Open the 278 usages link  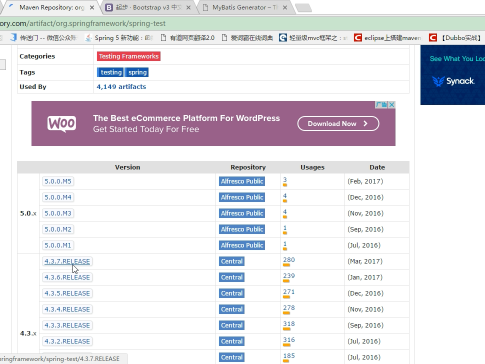click(x=289, y=308)
